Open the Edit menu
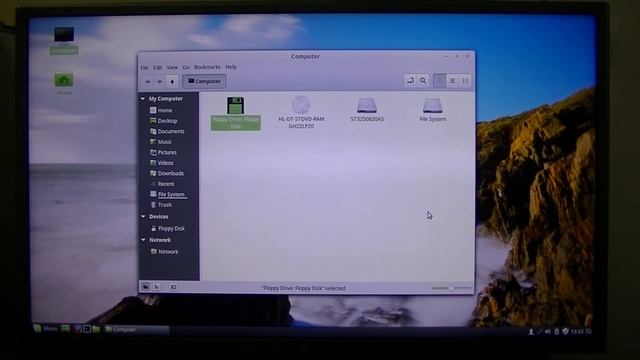Screen dimensions: 640x360 pyautogui.click(x=158, y=67)
